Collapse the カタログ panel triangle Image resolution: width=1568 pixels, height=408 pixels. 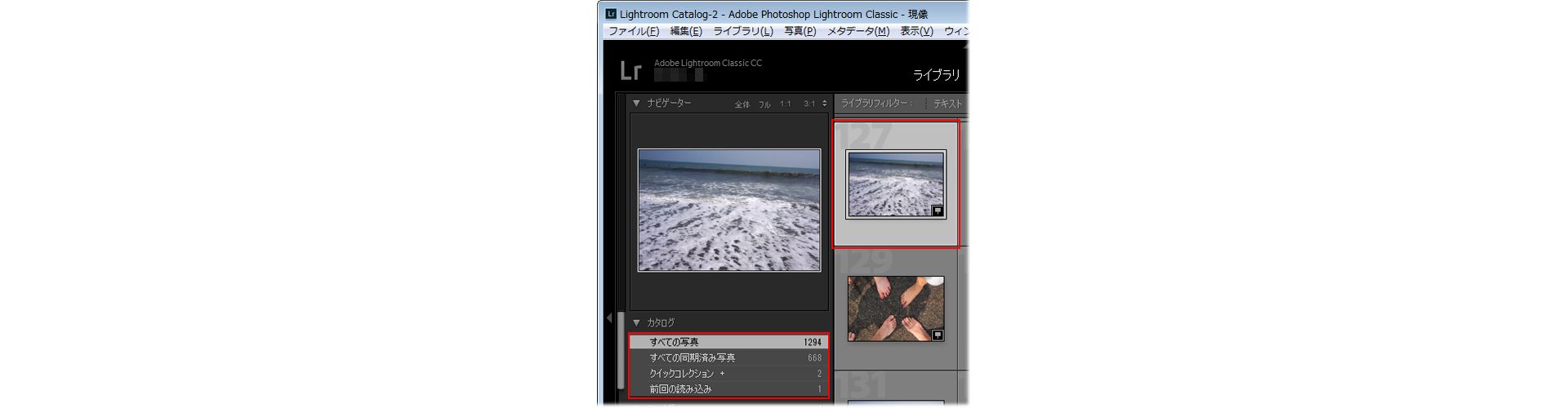tap(636, 323)
